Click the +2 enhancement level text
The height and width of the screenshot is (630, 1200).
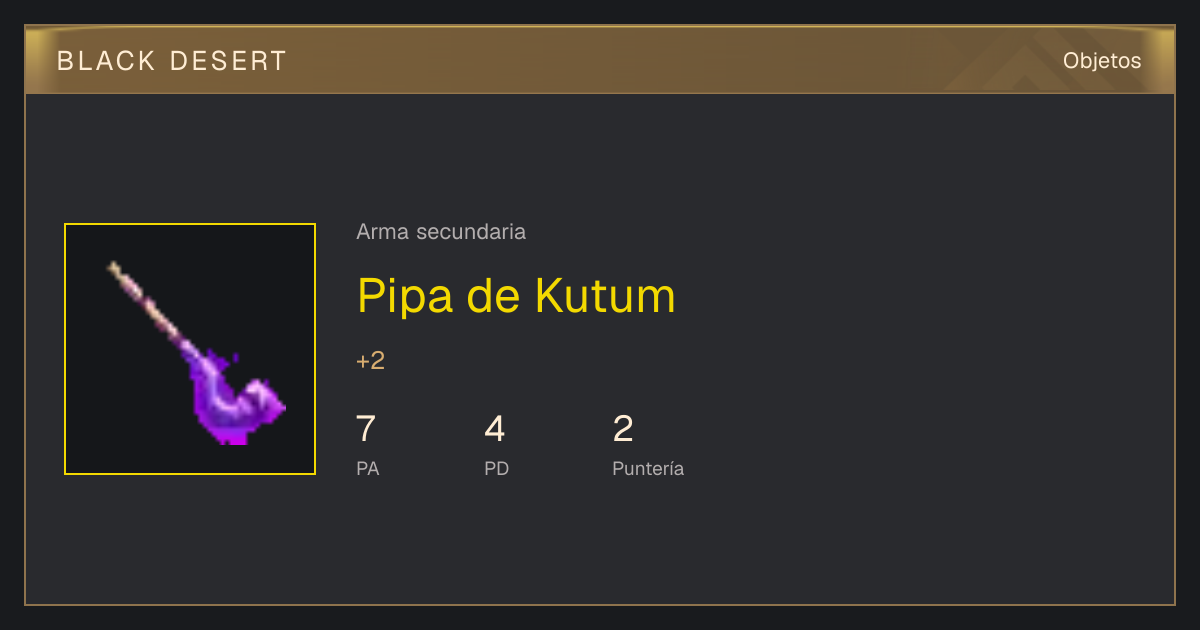click(x=370, y=361)
